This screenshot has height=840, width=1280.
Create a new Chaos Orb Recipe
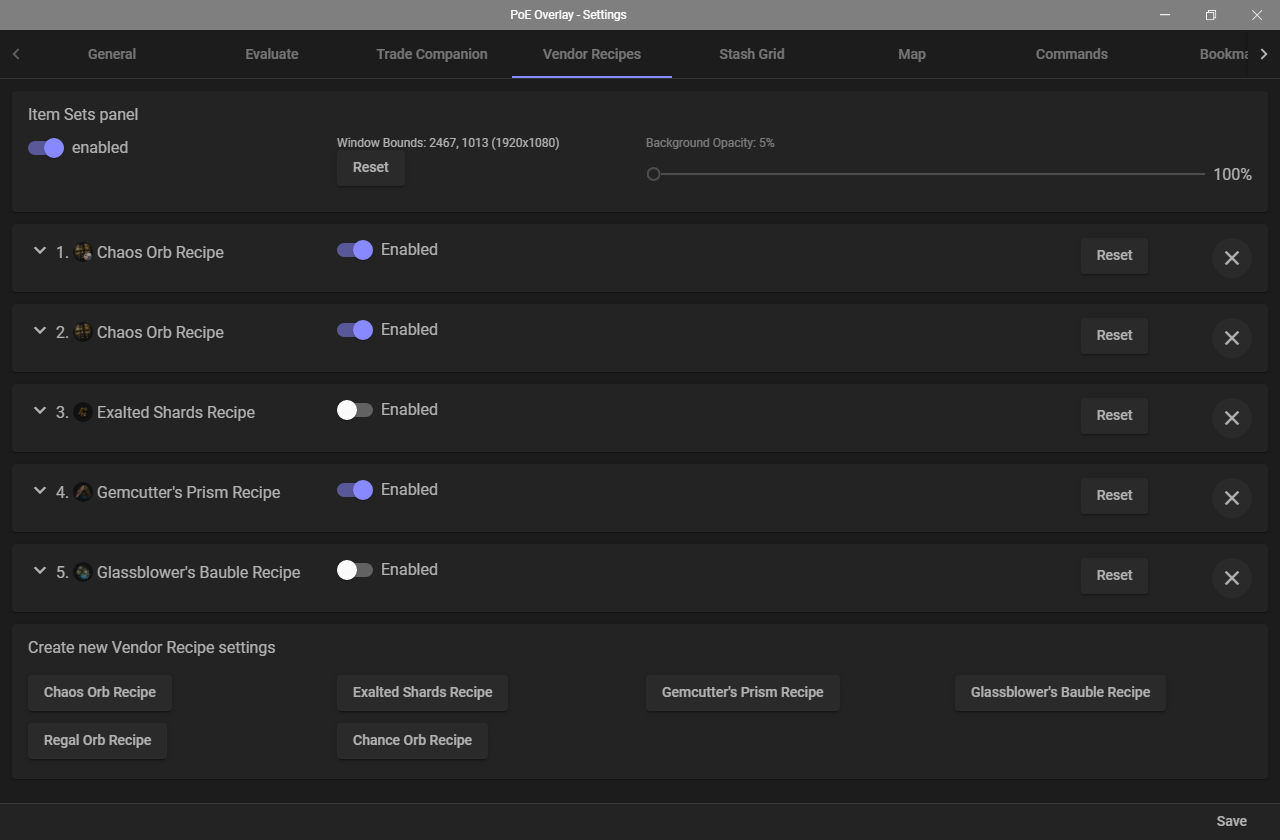(100, 692)
